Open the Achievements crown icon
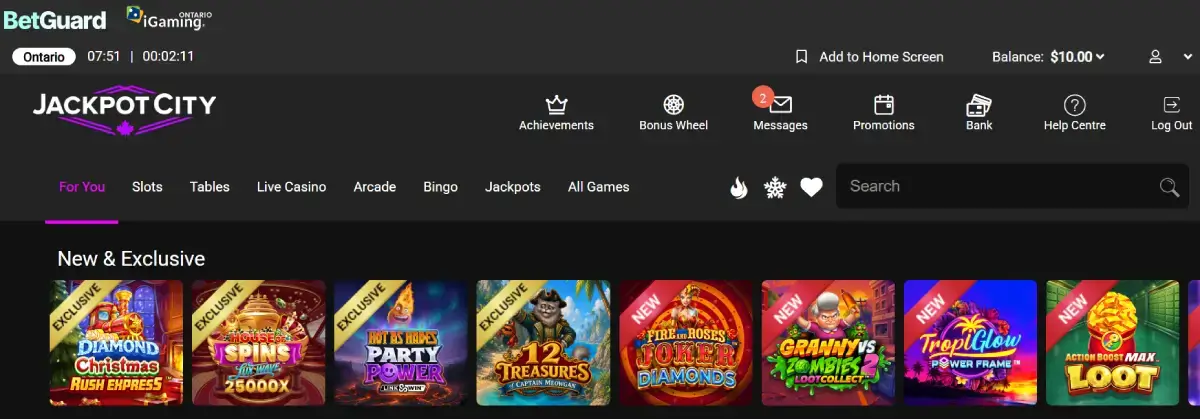Viewport: 1200px width, 419px height. click(x=556, y=104)
